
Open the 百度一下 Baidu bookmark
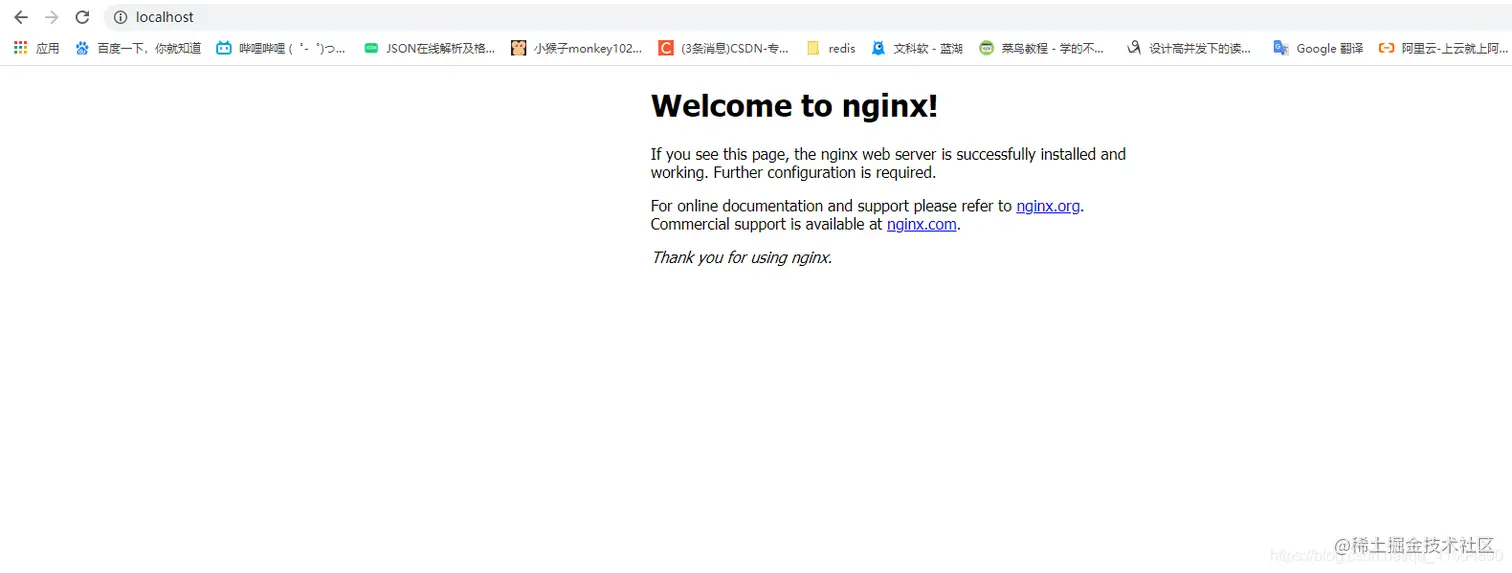click(138, 48)
